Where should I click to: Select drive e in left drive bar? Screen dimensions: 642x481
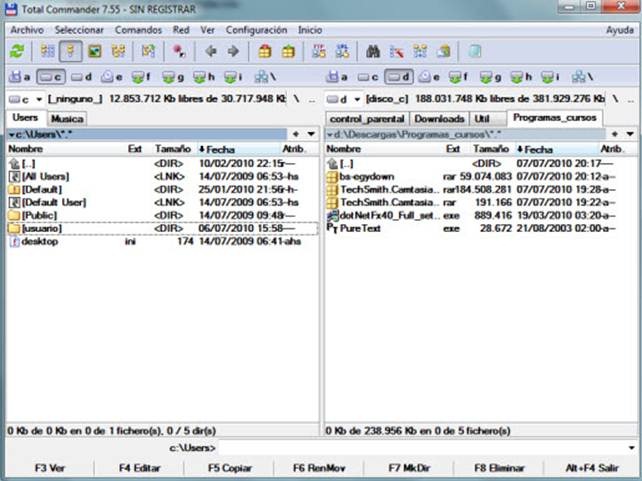click(112, 77)
